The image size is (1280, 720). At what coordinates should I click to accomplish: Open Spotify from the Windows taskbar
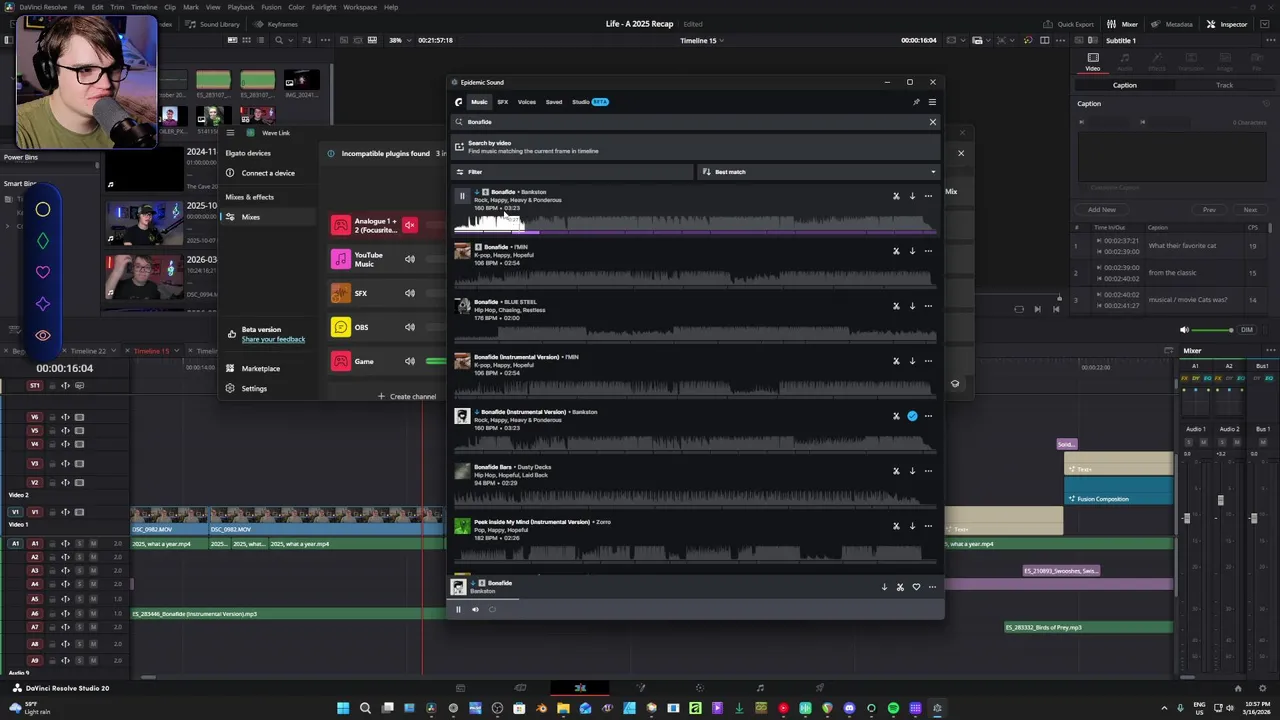(893, 708)
